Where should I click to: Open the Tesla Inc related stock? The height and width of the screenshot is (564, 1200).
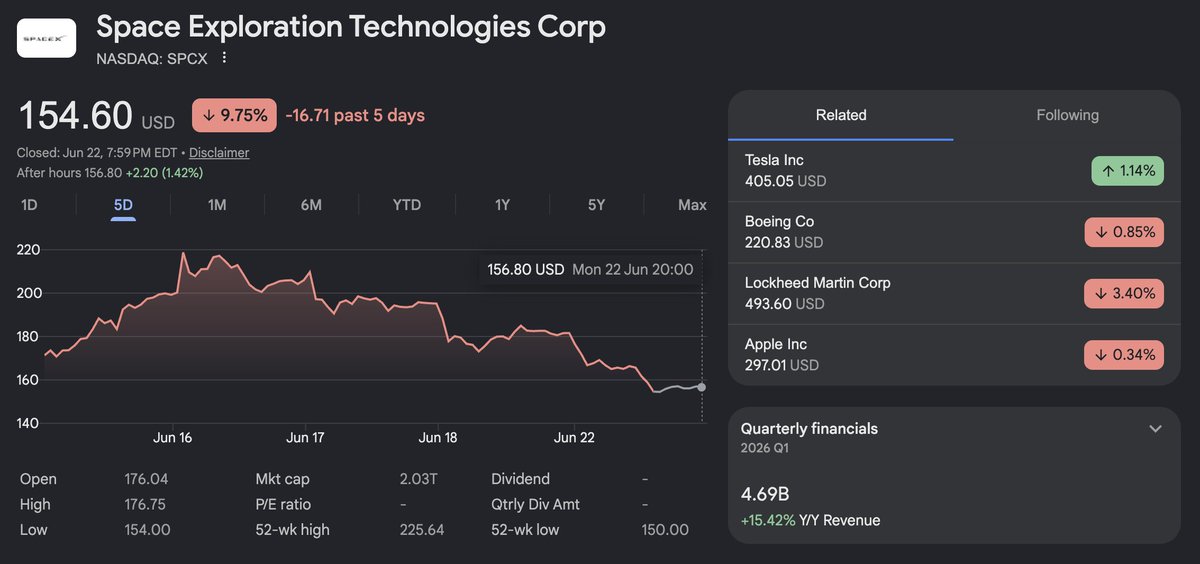[954, 171]
